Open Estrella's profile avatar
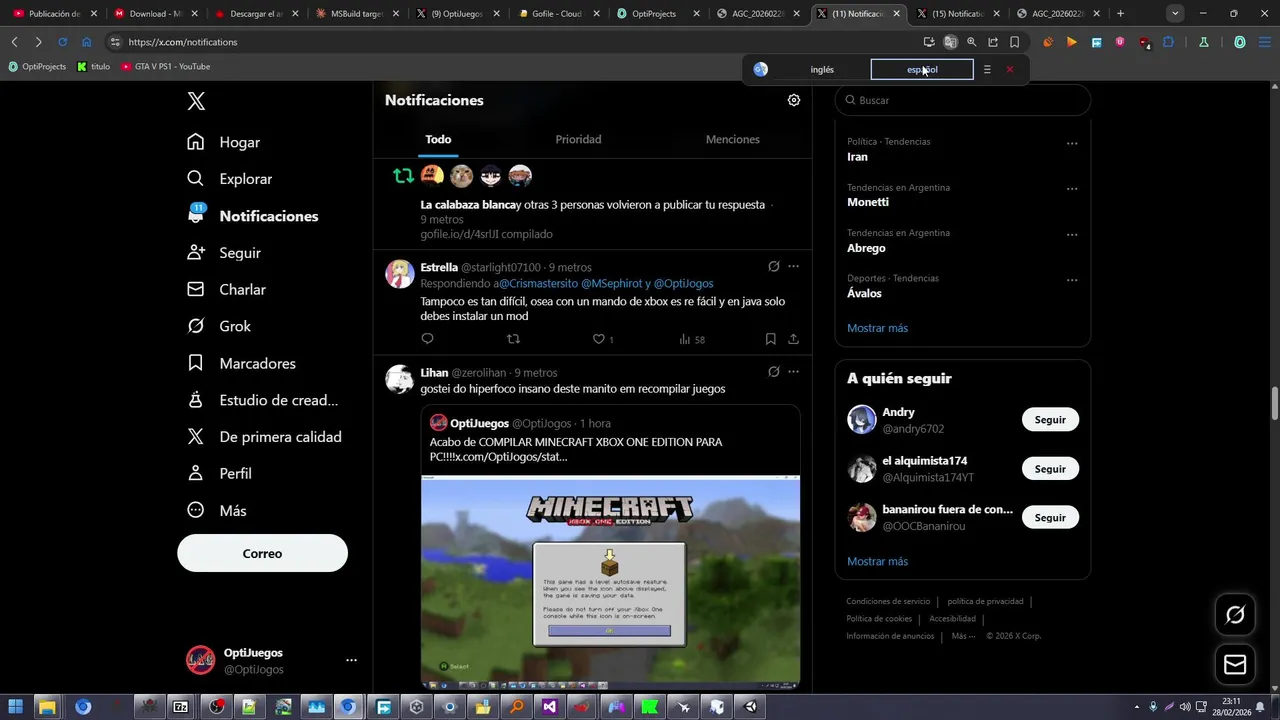This screenshot has height=720, width=1280. coord(400,274)
